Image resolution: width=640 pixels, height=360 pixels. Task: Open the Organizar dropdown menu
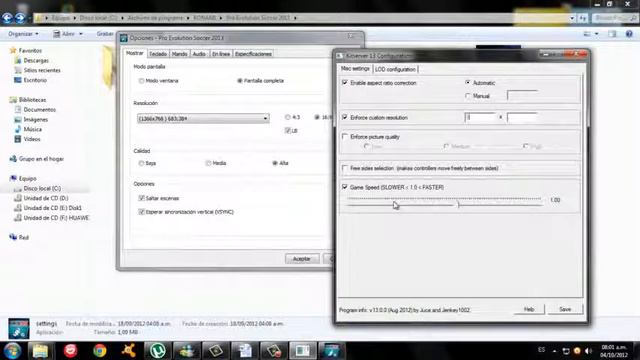tap(23, 34)
